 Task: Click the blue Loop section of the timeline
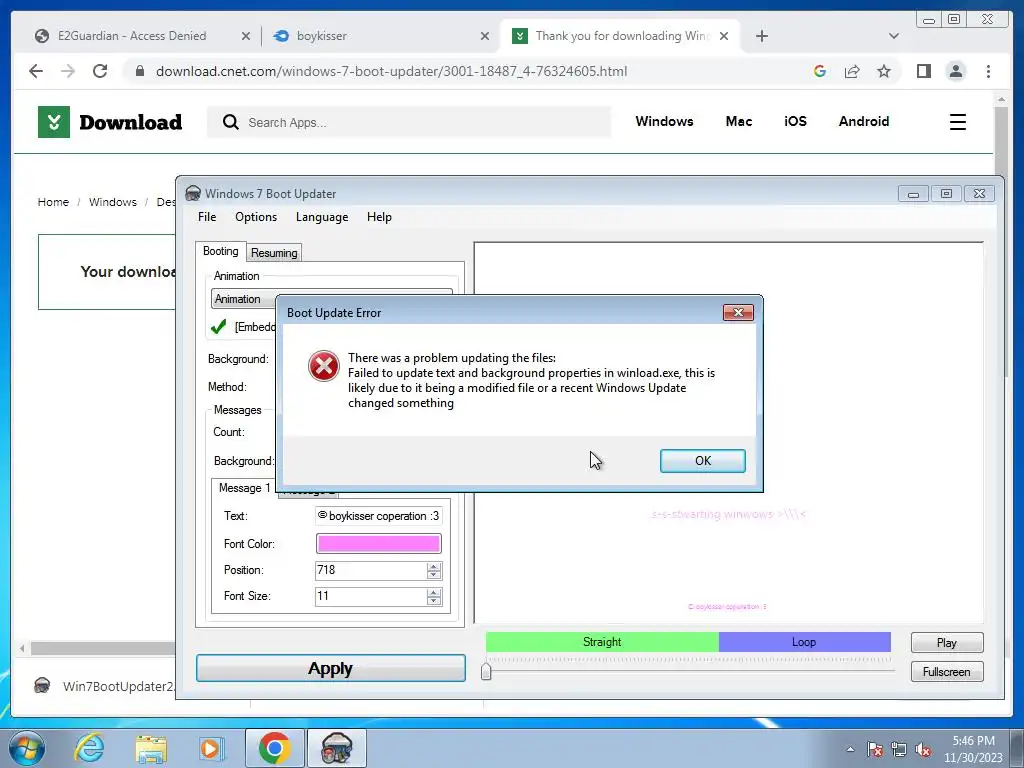(804, 642)
